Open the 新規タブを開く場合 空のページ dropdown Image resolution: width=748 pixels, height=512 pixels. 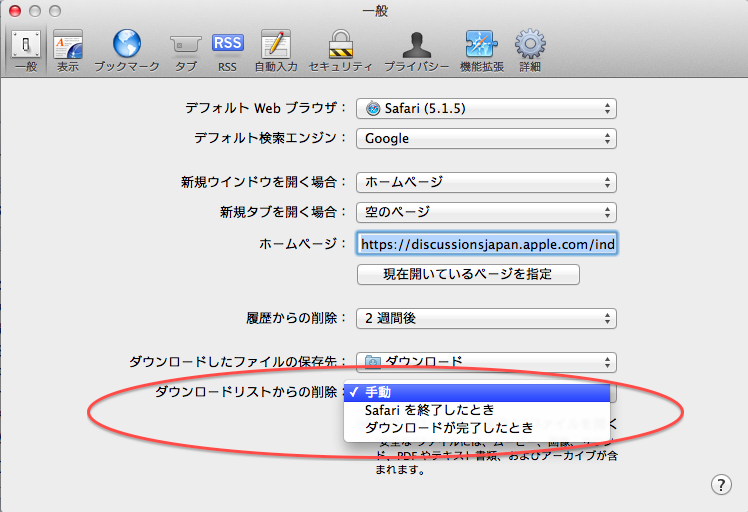(486, 212)
